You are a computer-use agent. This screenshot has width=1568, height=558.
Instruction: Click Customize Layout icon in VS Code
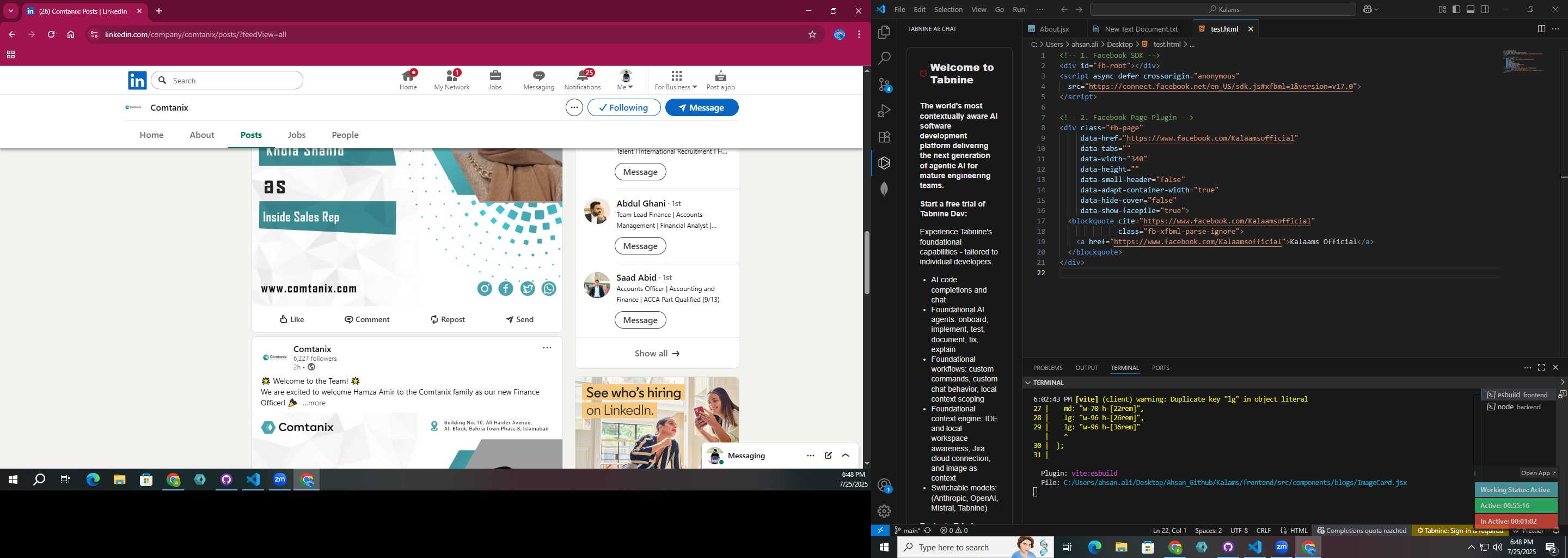1442,9
